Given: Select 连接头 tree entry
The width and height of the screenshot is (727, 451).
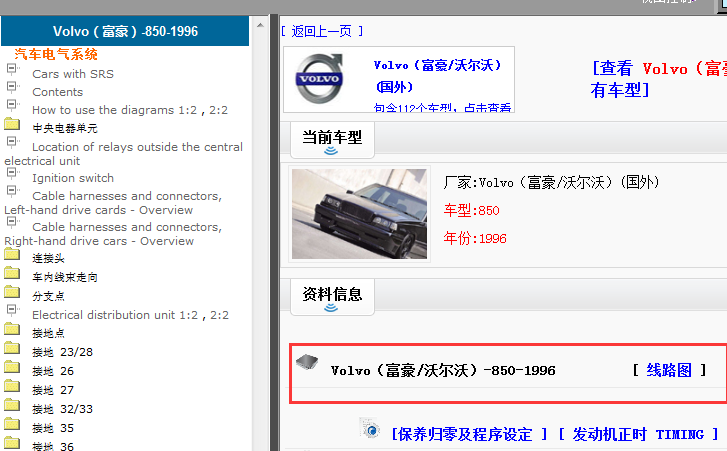Looking at the screenshot, I should click(x=48, y=259).
